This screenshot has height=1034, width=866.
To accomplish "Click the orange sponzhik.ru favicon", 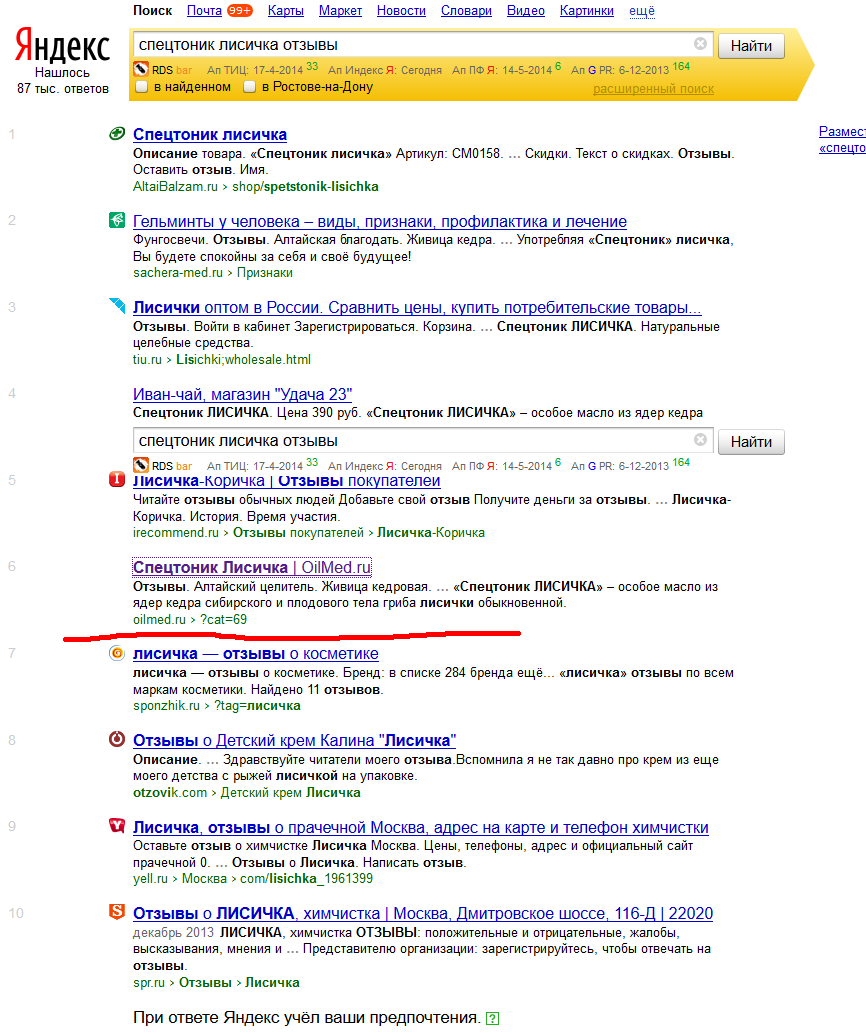I will pyautogui.click(x=117, y=653).
